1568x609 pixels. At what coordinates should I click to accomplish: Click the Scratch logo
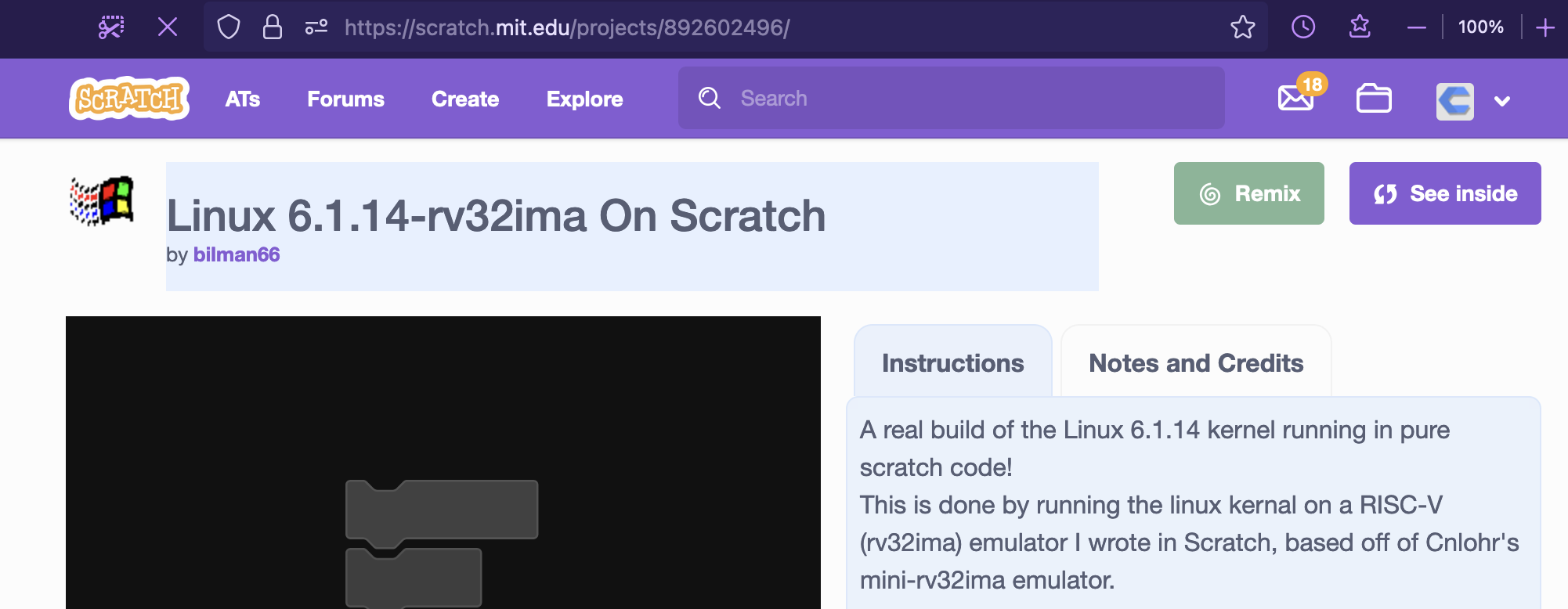point(128,99)
